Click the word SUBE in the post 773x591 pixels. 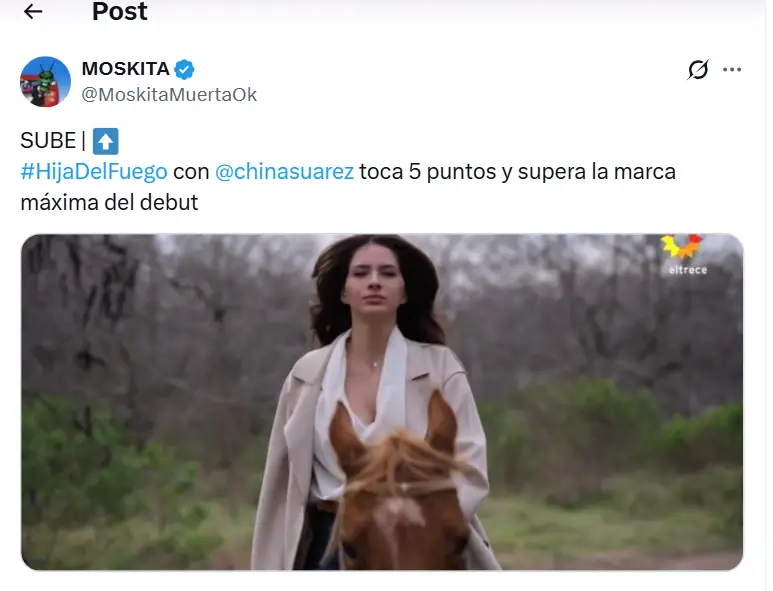(48, 140)
